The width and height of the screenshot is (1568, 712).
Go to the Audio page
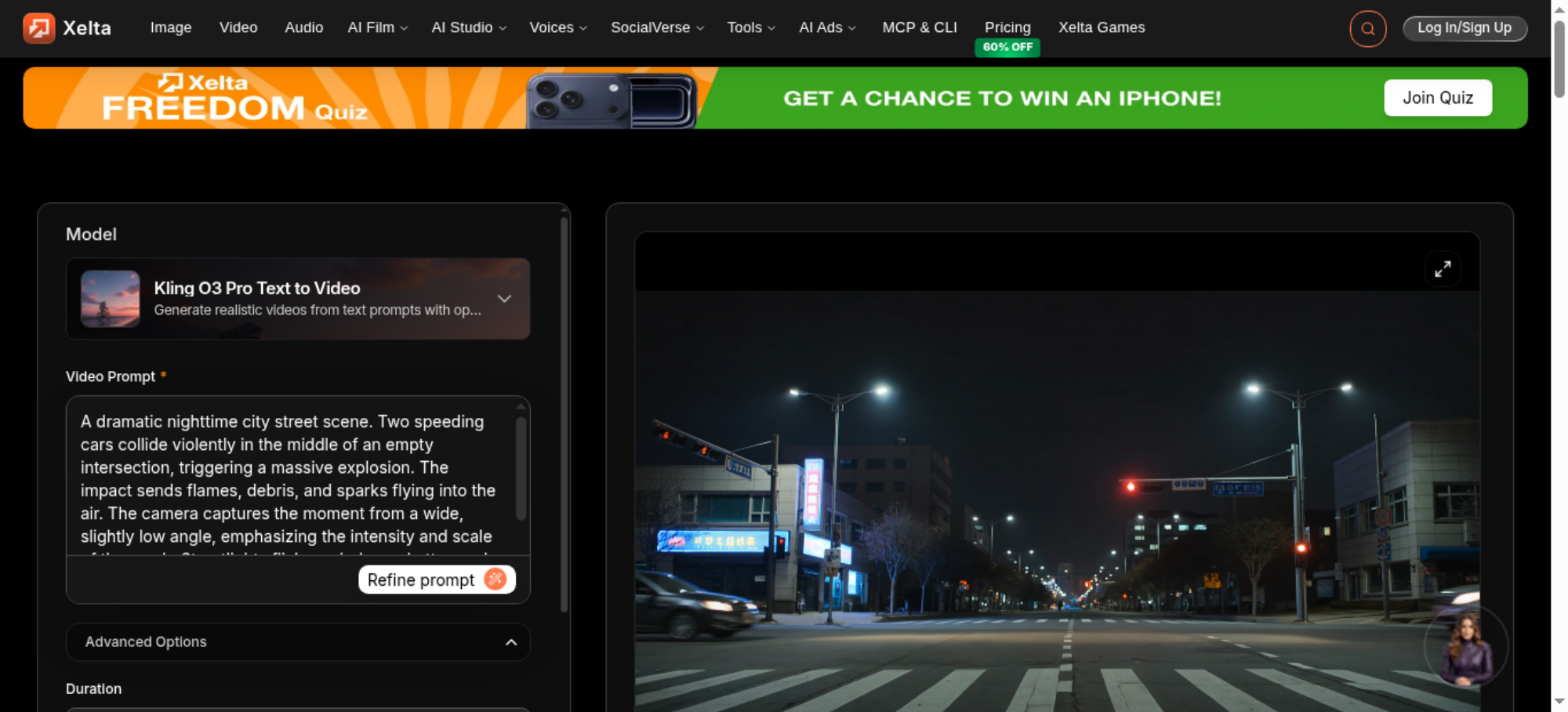[304, 27]
